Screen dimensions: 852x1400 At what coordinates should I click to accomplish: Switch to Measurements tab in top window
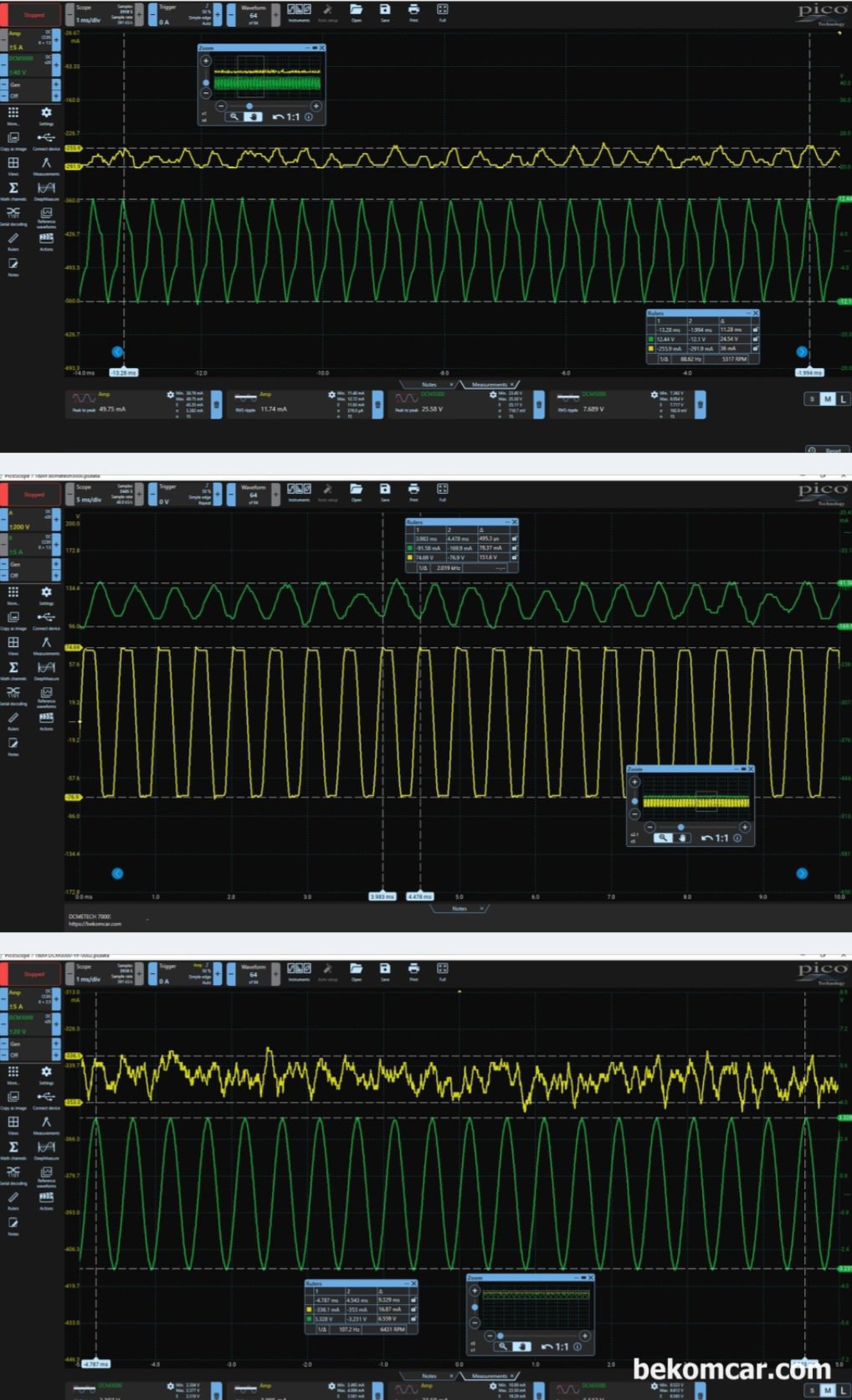point(489,384)
